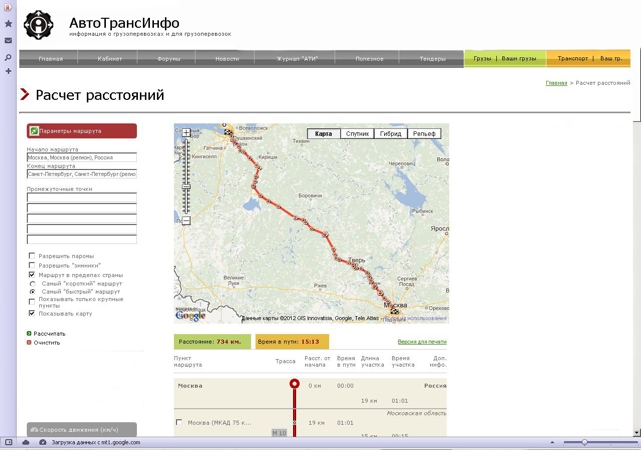Open Версия для печати link
The width and height of the screenshot is (641, 450).
pos(422,342)
